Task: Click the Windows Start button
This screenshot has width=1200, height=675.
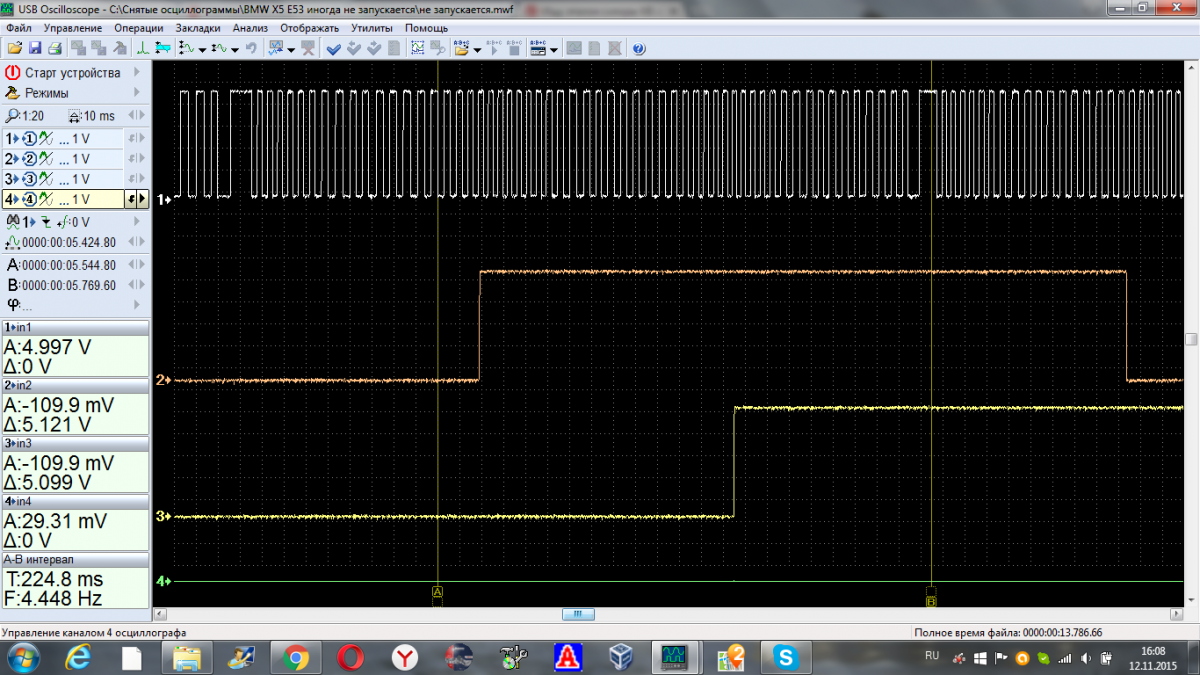Action: (23, 657)
